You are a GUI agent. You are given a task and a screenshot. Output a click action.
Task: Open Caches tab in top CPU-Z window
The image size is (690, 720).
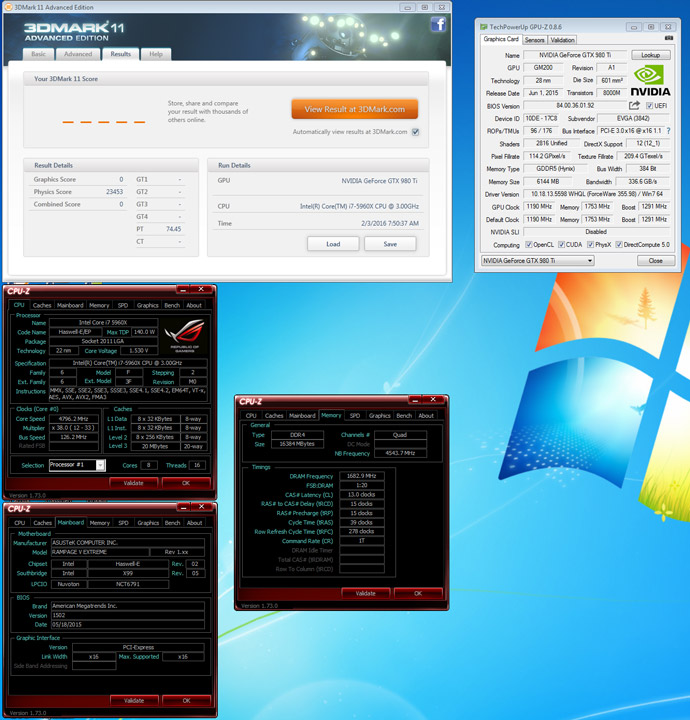42,305
